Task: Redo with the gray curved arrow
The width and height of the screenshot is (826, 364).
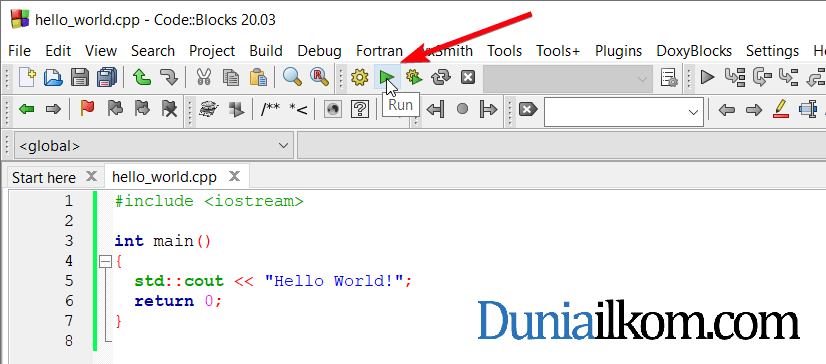Action: point(168,77)
